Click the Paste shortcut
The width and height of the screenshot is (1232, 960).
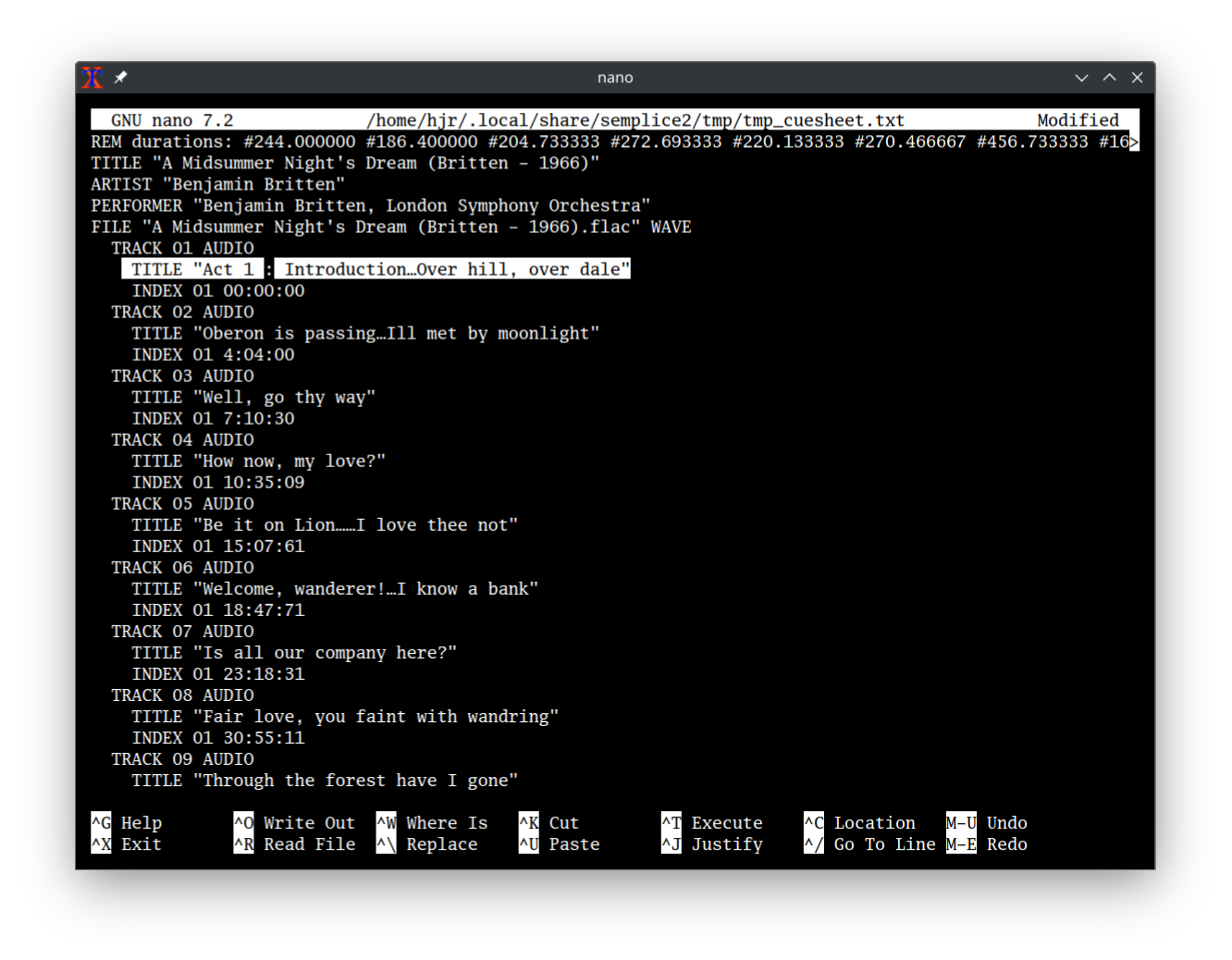(x=573, y=843)
